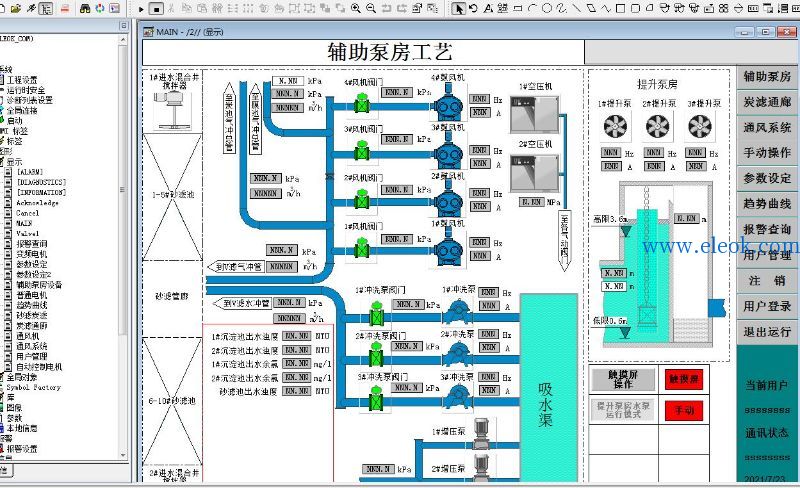Click the color wheel toolbar icon

[99, 8]
